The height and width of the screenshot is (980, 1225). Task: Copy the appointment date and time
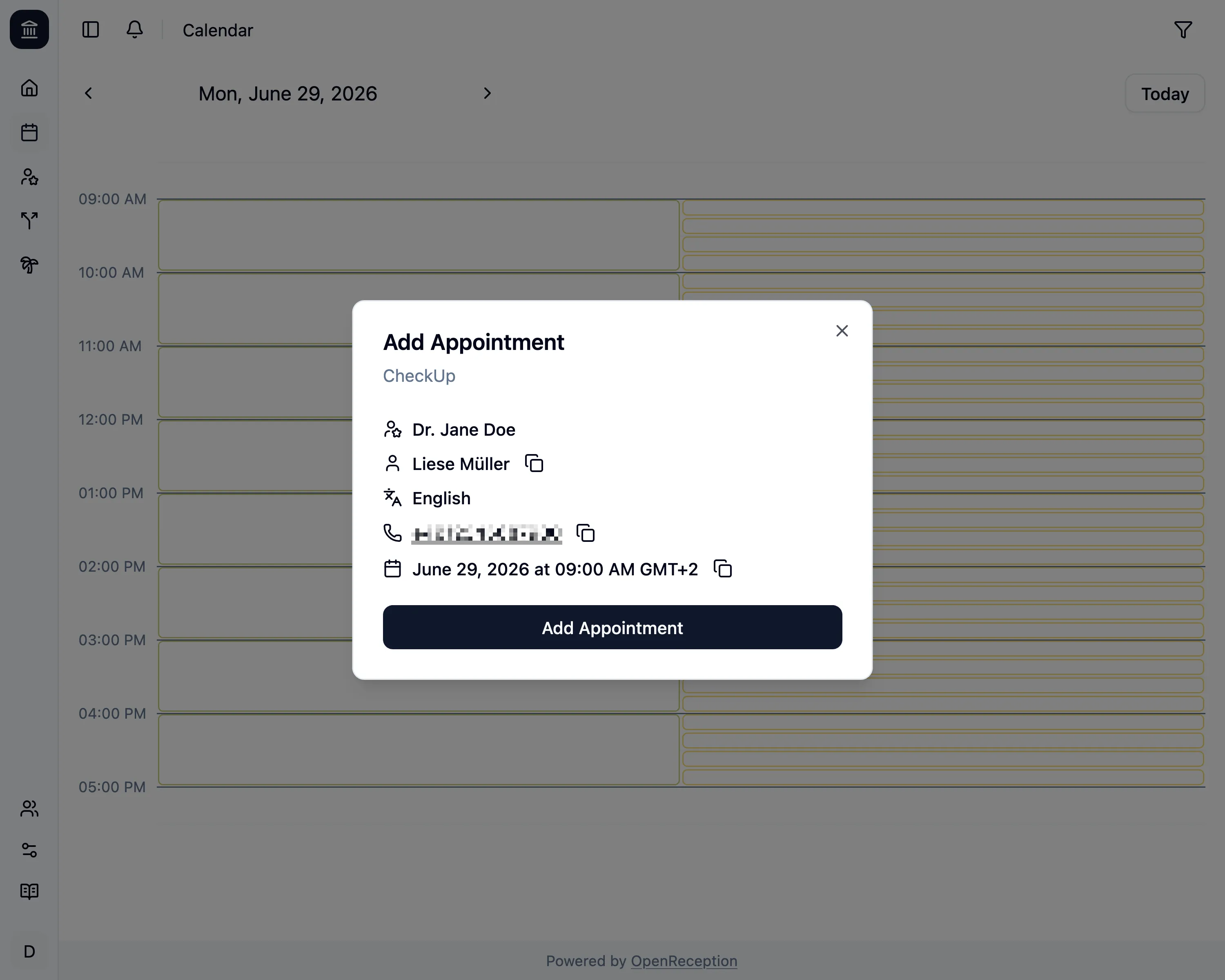723,569
